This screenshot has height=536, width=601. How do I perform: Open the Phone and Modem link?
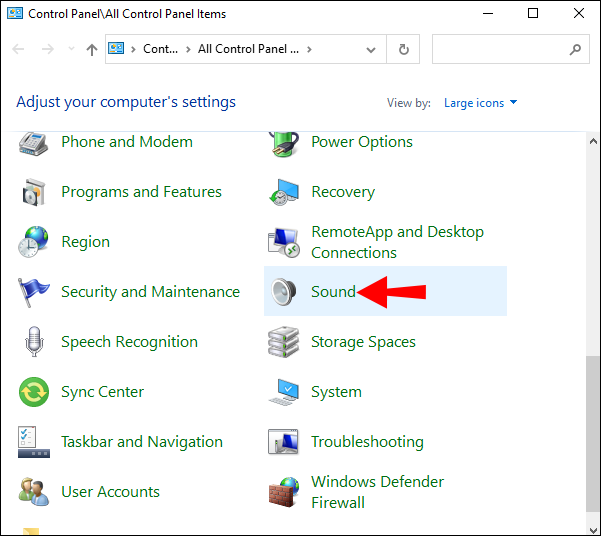(127, 142)
